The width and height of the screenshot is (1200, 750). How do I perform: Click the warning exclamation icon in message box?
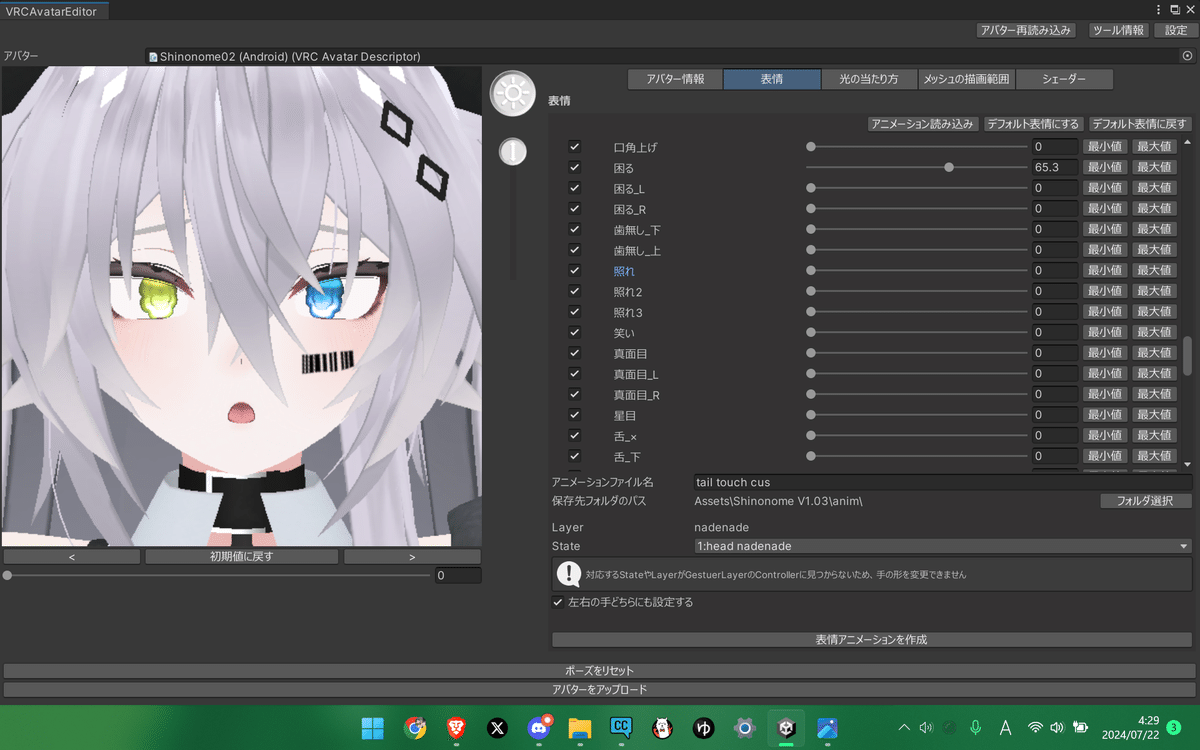tap(569, 574)
